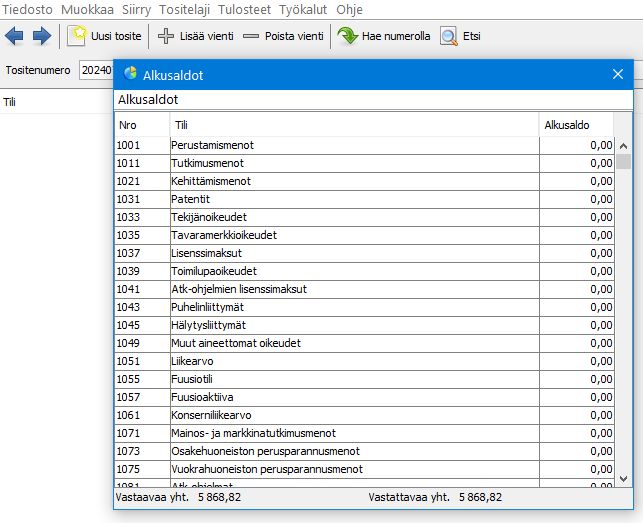Close the Alkusaldot dialog
The width and height of the screenshot is (643, 523).
[x=617, y=73]
